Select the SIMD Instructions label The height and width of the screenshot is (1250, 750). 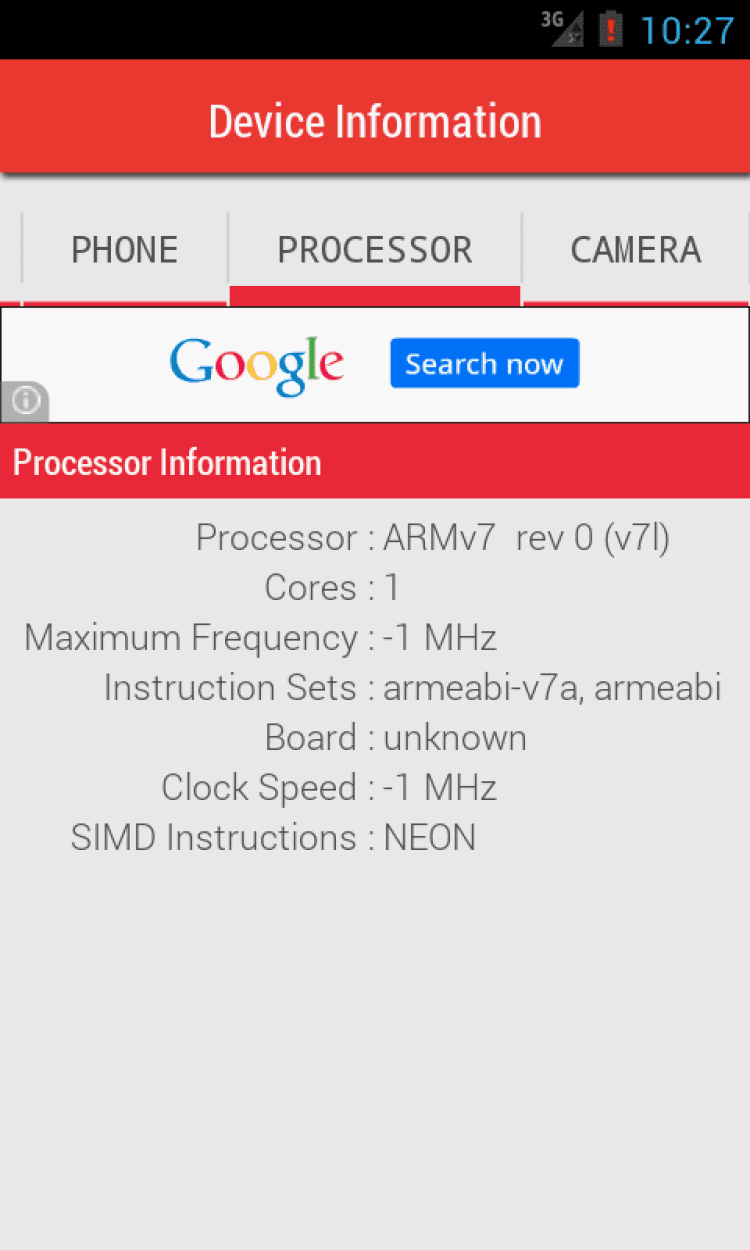[213, 838]
